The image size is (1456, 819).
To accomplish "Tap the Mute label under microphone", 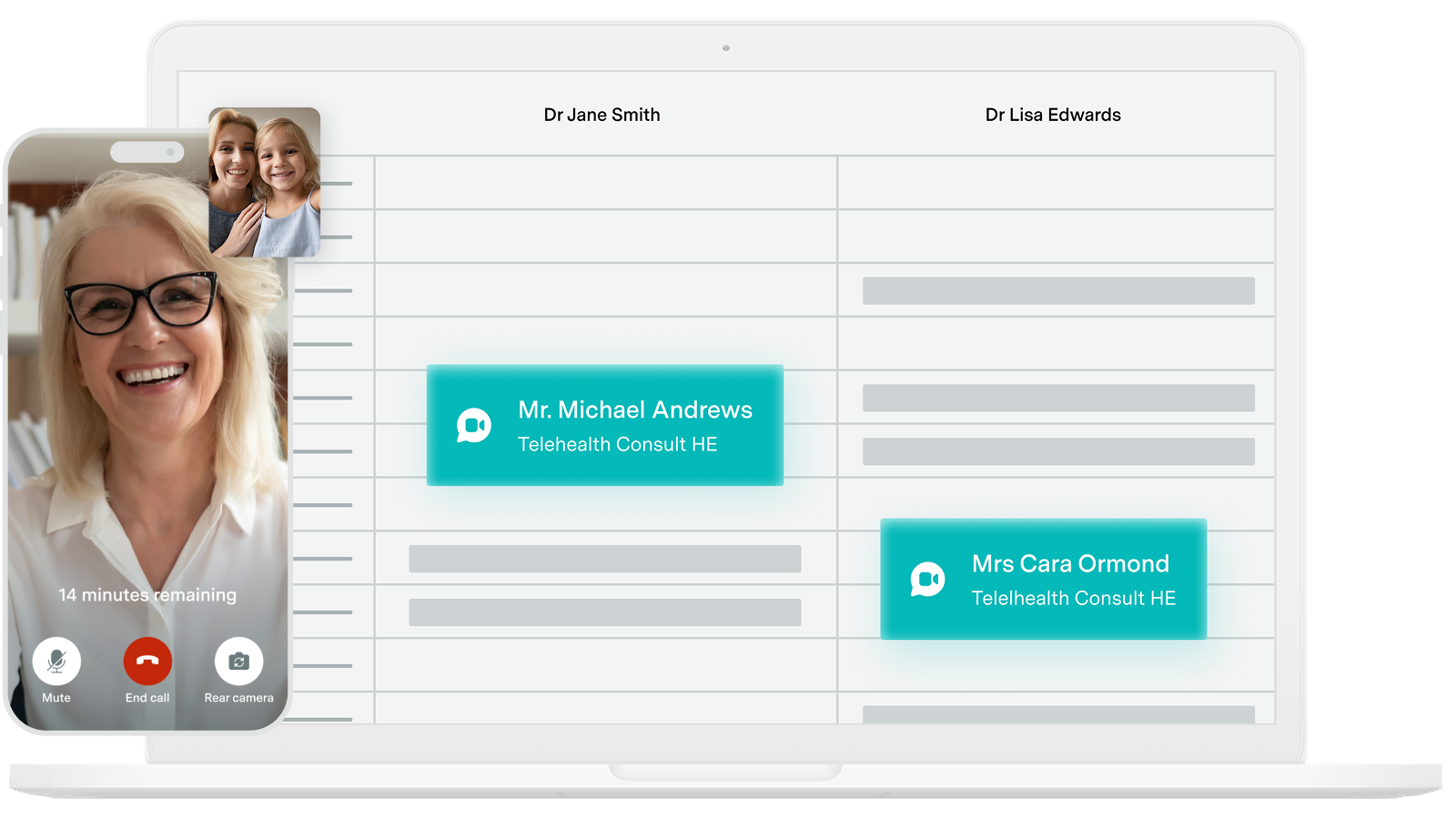I will pyautogui.click(x=56, y=698).
